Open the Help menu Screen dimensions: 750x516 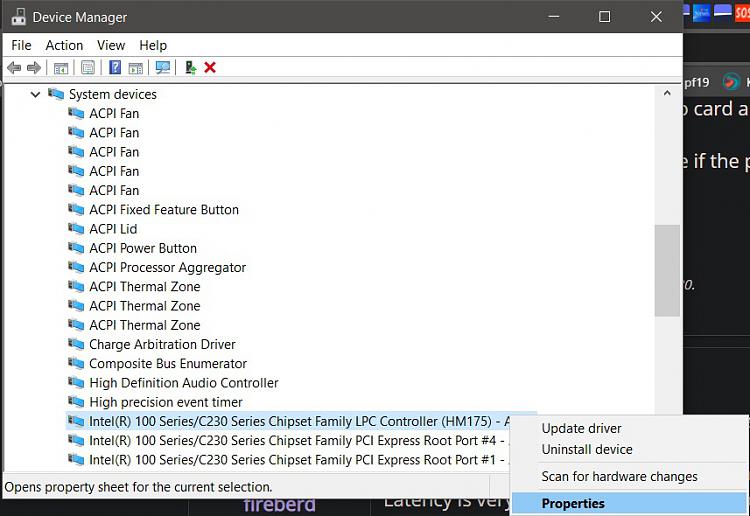pyautogui.click(x=153, y=45)
